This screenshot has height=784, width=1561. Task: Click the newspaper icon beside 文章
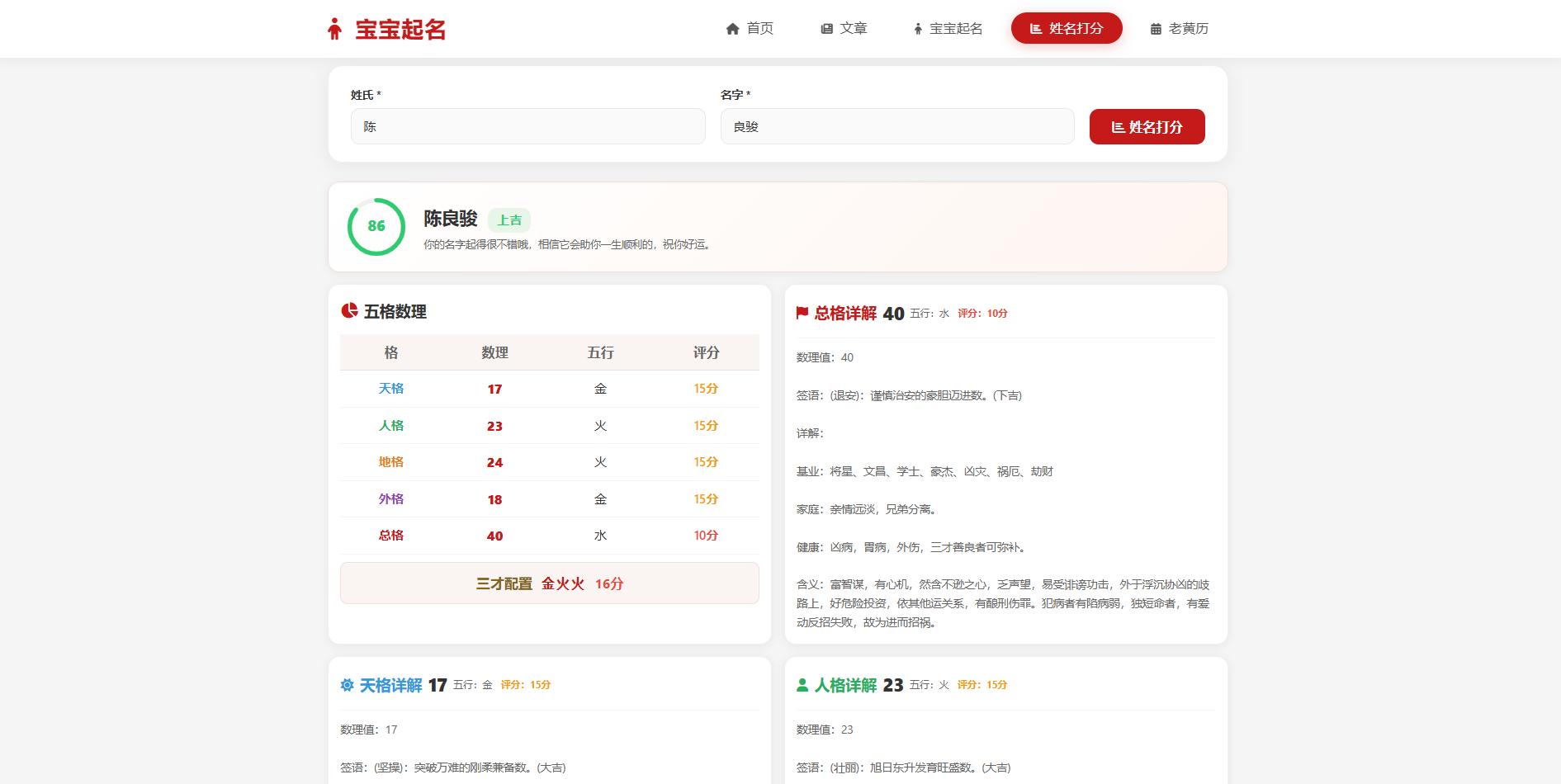pos(826,29)
